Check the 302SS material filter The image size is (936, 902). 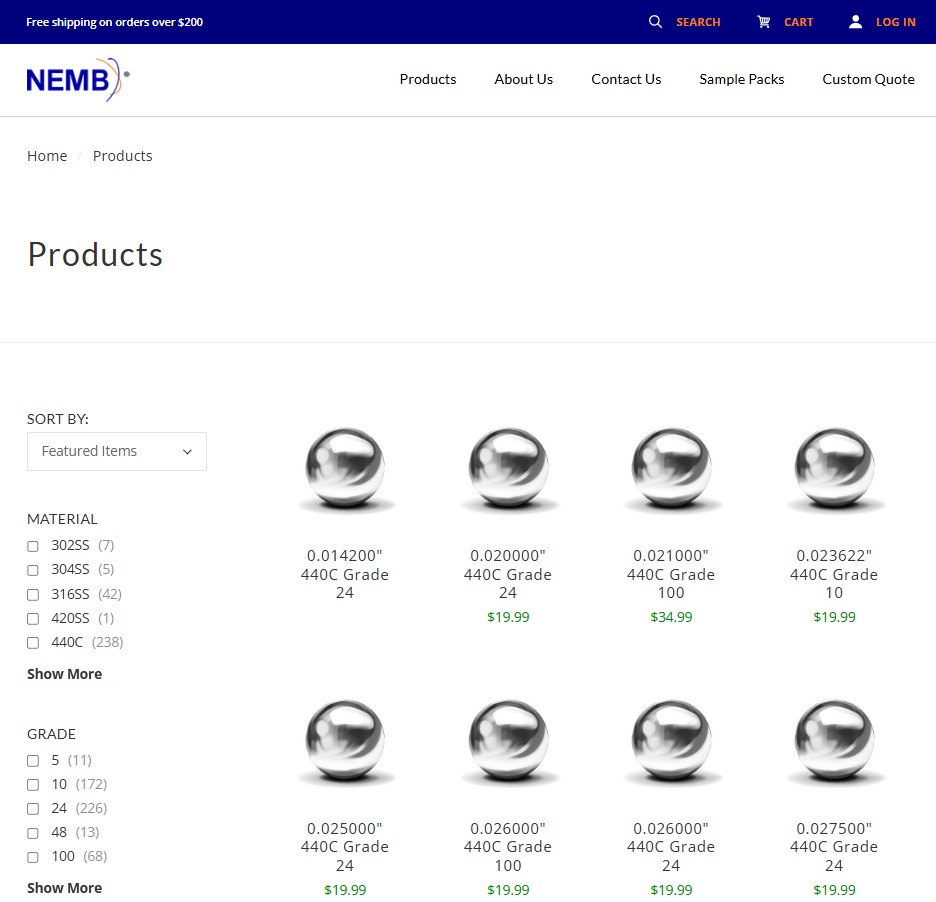tap(33, 546)
